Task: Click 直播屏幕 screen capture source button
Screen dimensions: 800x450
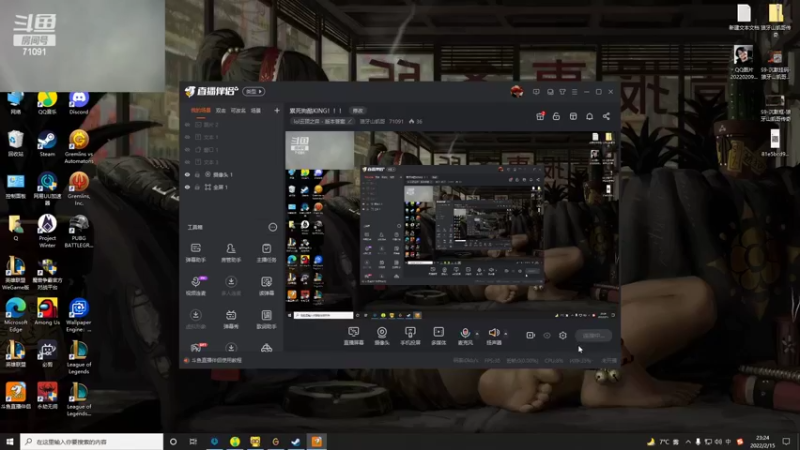Action: [x=354, y=336]
